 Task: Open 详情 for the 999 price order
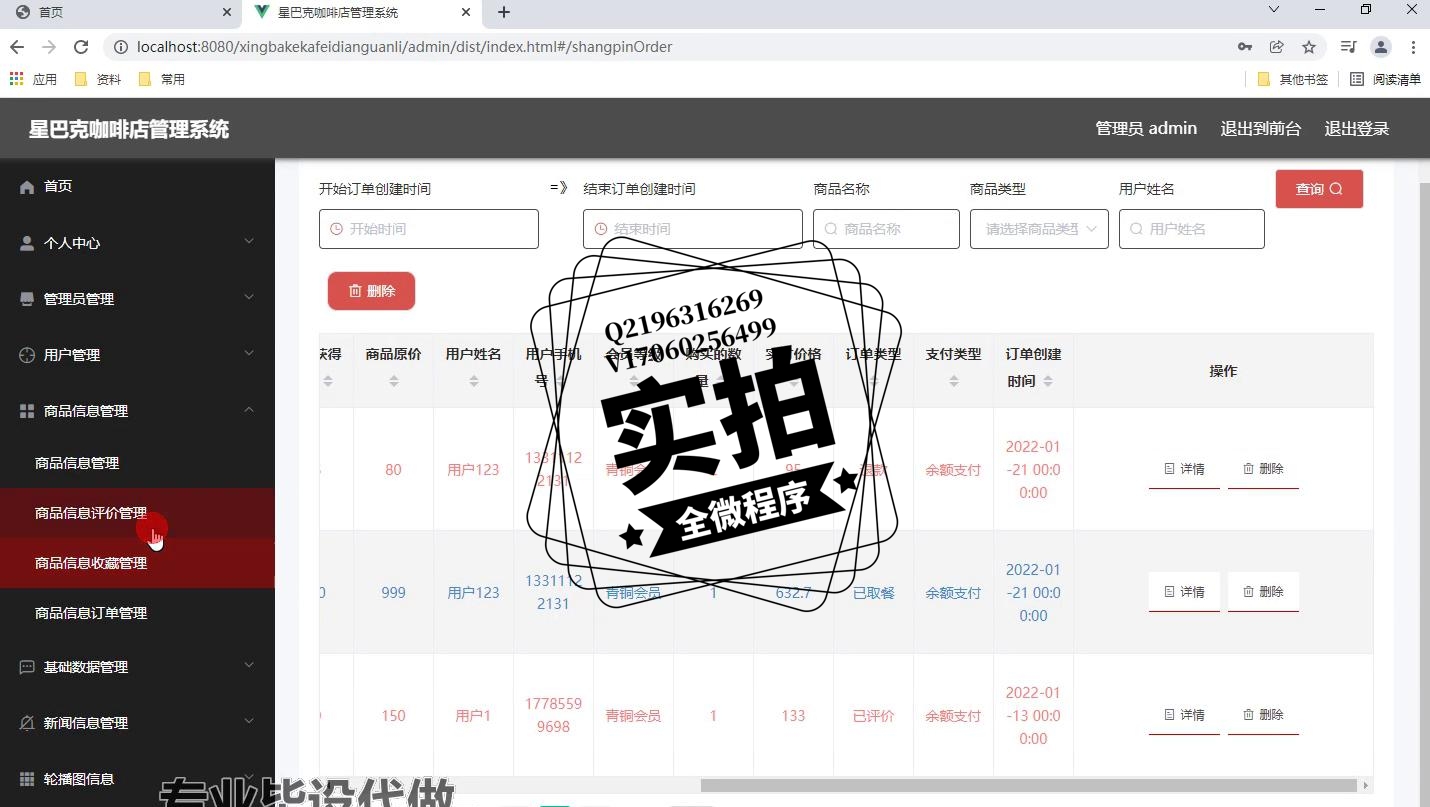coord(1184,592)
